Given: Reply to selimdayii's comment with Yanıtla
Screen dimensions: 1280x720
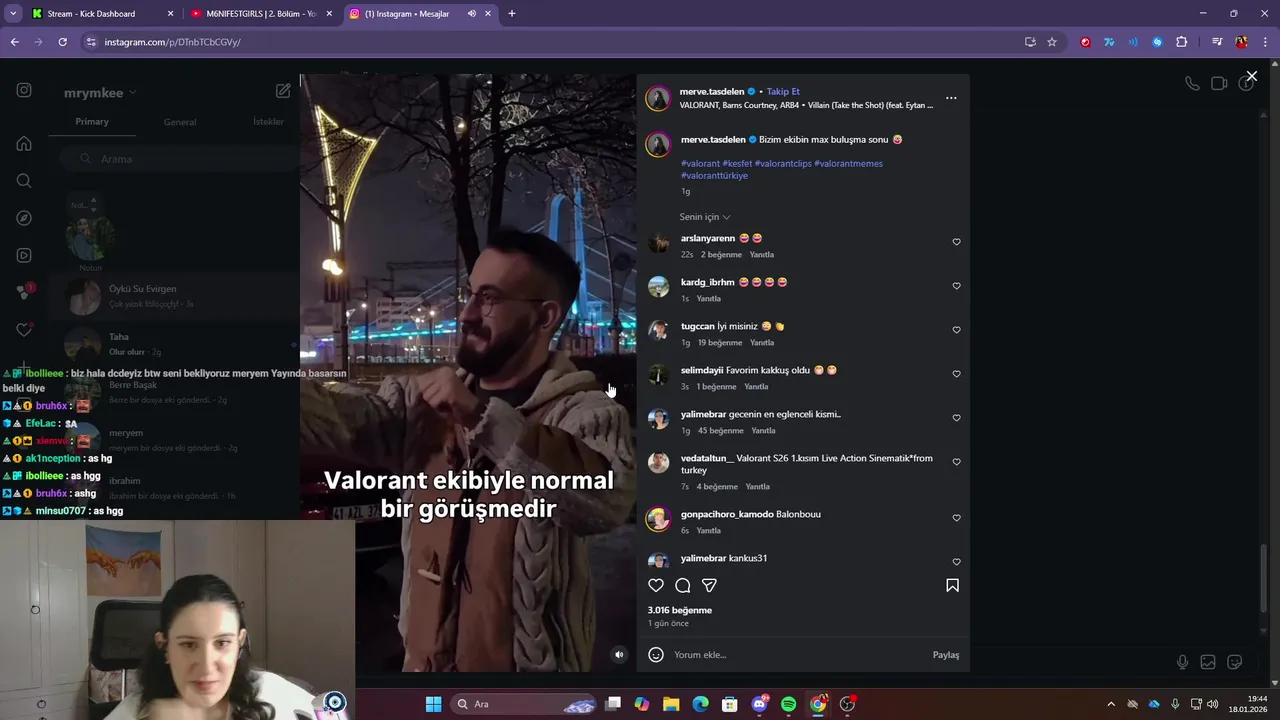Looking at the screenshot, I should click(756, 387).
